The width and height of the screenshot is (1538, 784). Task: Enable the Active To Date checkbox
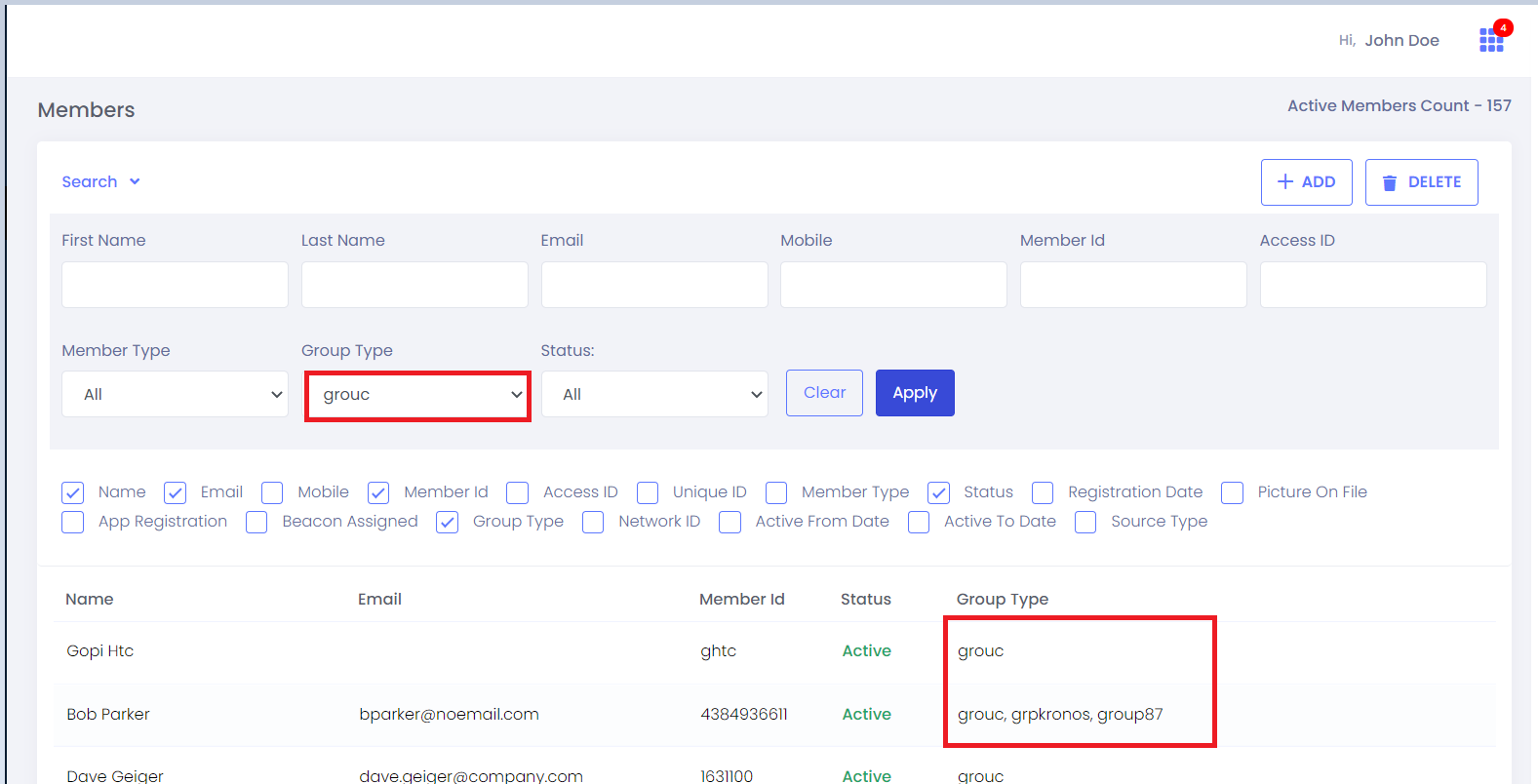[919, 522]
